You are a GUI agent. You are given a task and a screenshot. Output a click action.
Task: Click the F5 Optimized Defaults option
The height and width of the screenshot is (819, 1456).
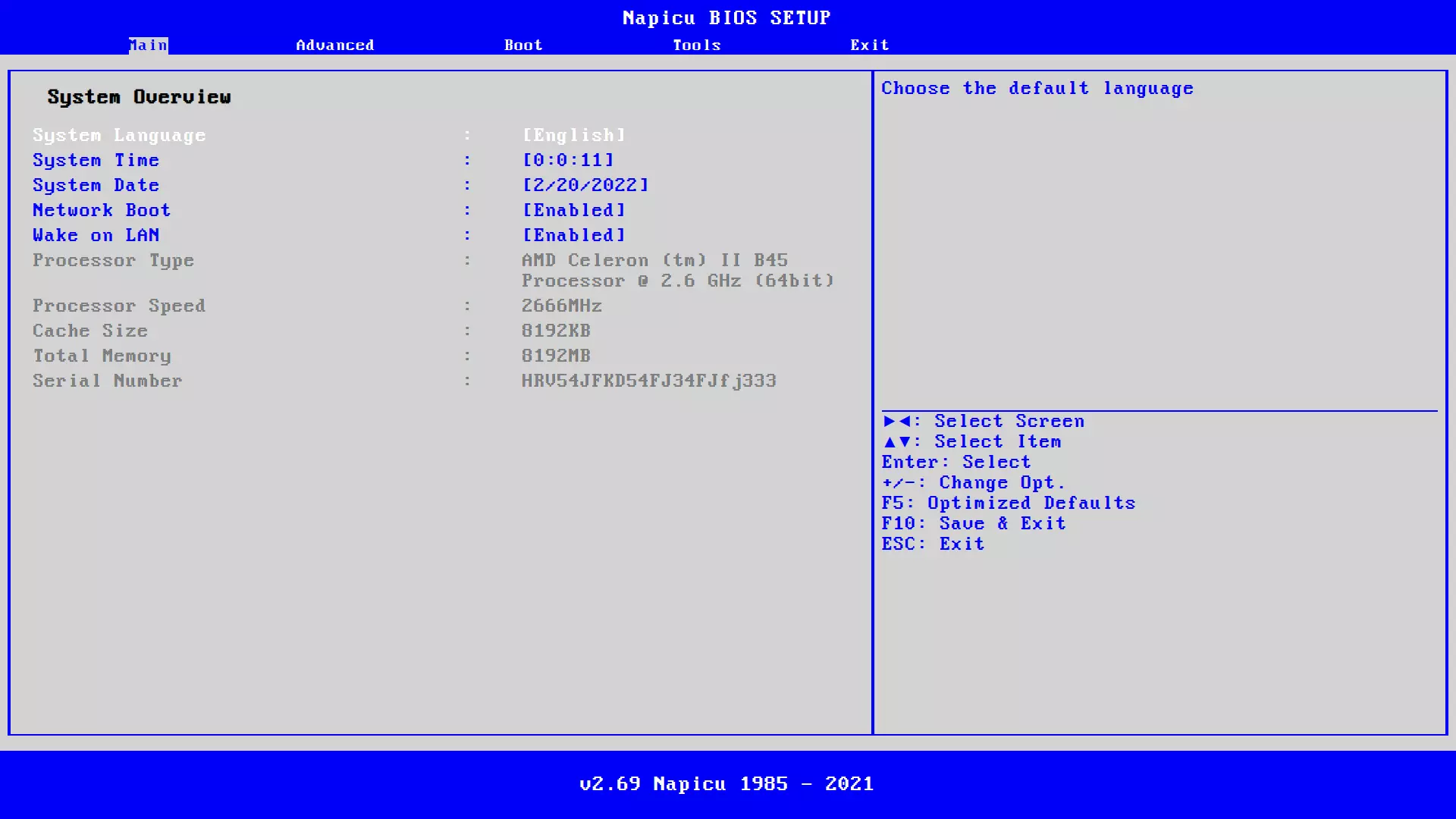(x=1008, y=503)
